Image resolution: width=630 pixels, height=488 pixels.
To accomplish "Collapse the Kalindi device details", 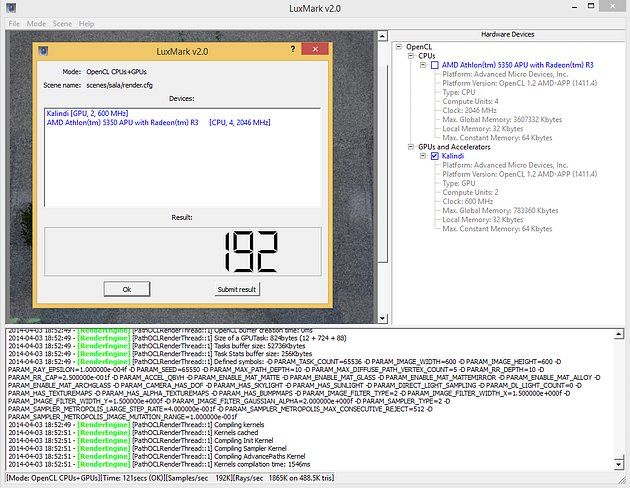I will (x=423, y=156).
